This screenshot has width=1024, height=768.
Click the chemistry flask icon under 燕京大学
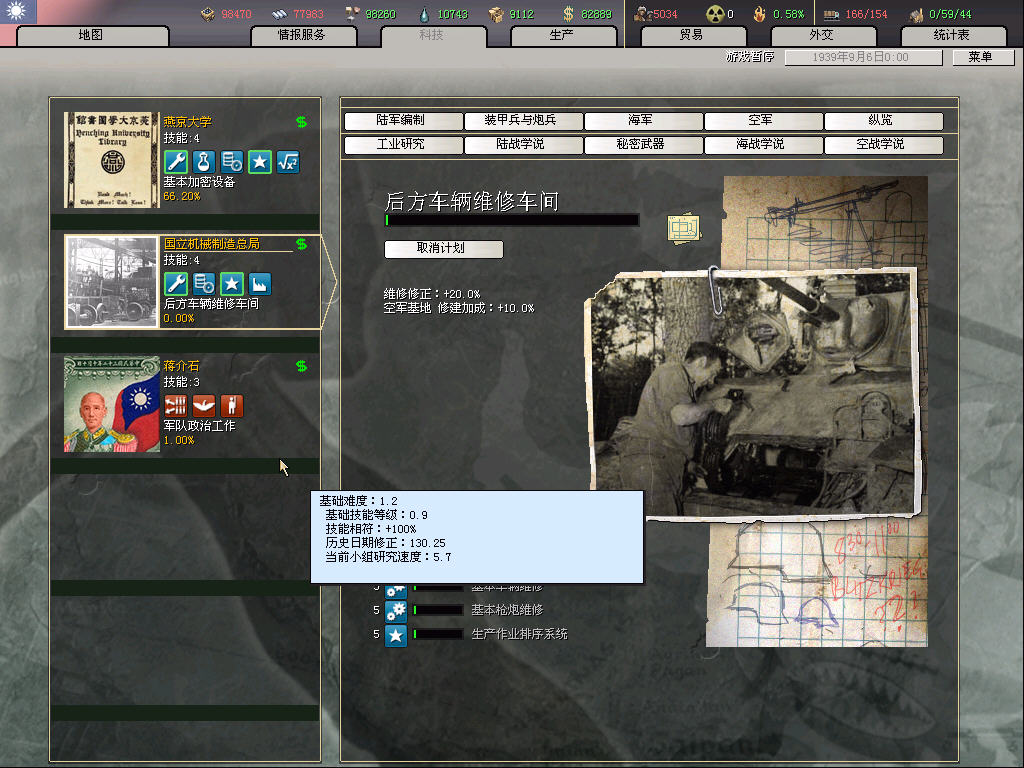click(x=203, y=162)
